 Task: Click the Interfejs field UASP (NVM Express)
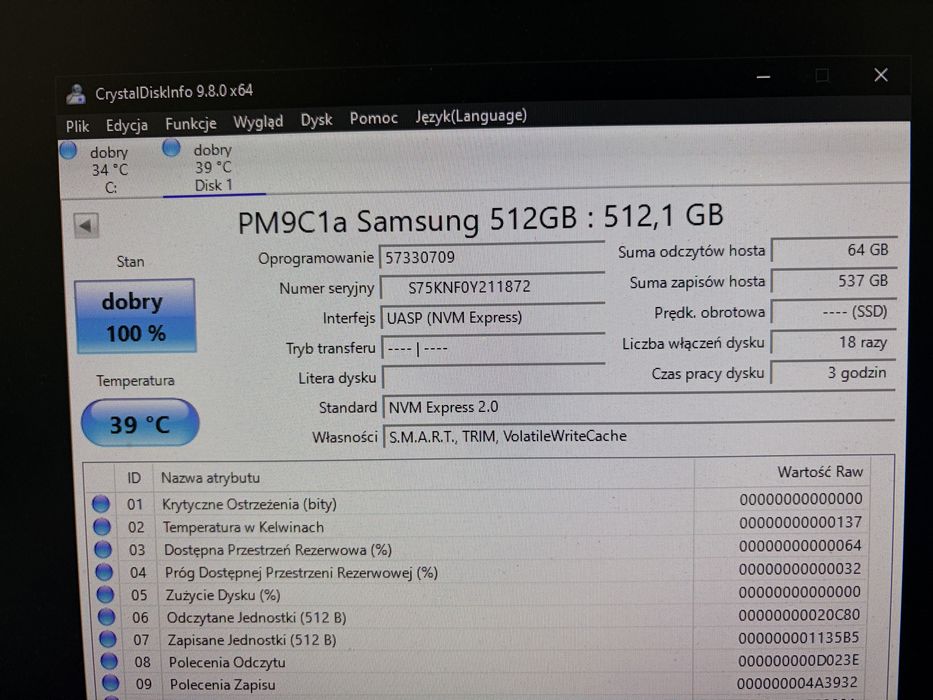pyautogui.click(x=493, y=317)
